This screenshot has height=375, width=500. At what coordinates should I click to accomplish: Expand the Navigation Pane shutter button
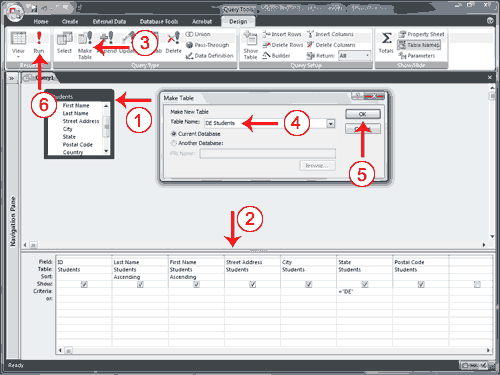12,78
